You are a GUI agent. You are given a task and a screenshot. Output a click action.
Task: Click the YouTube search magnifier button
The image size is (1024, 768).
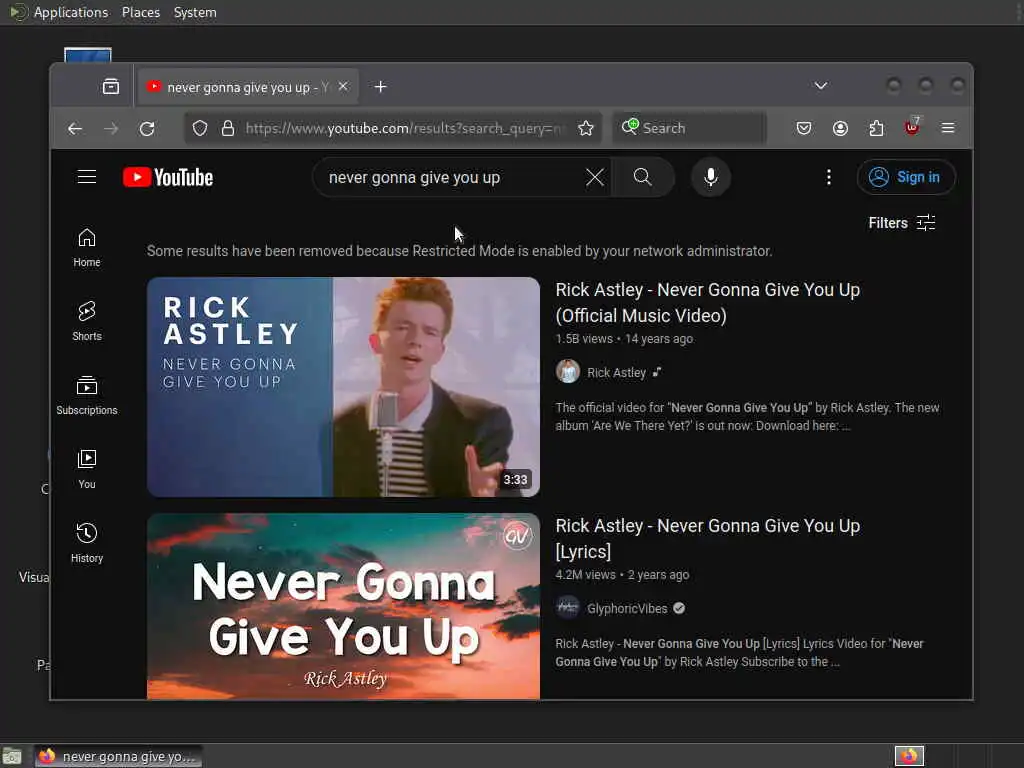coord(643,177)
